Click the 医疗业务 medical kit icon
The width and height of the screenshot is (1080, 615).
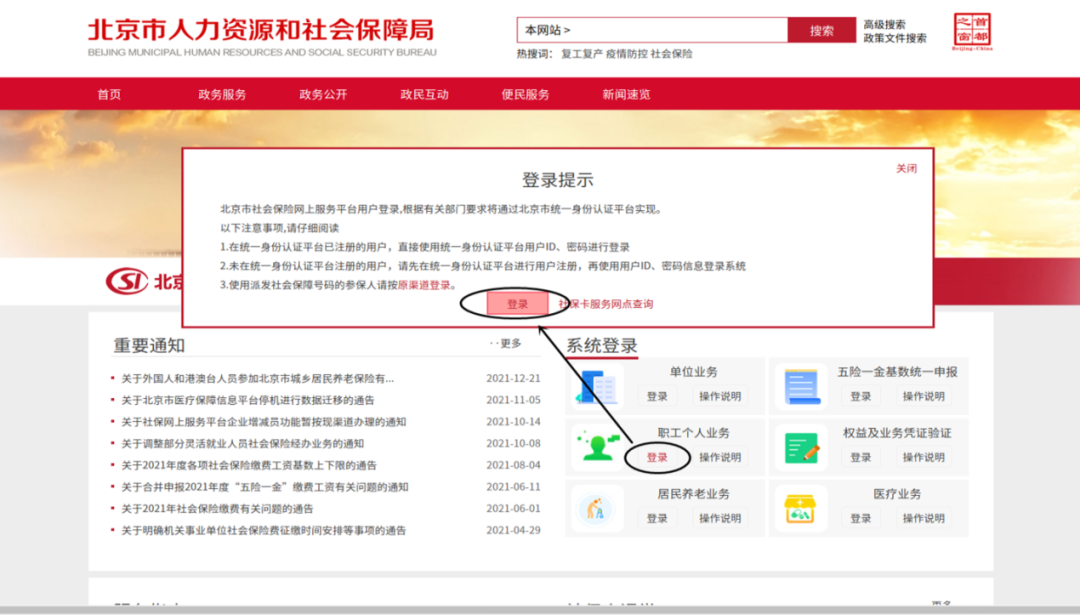pyautogui.click(x=801, y=509)
